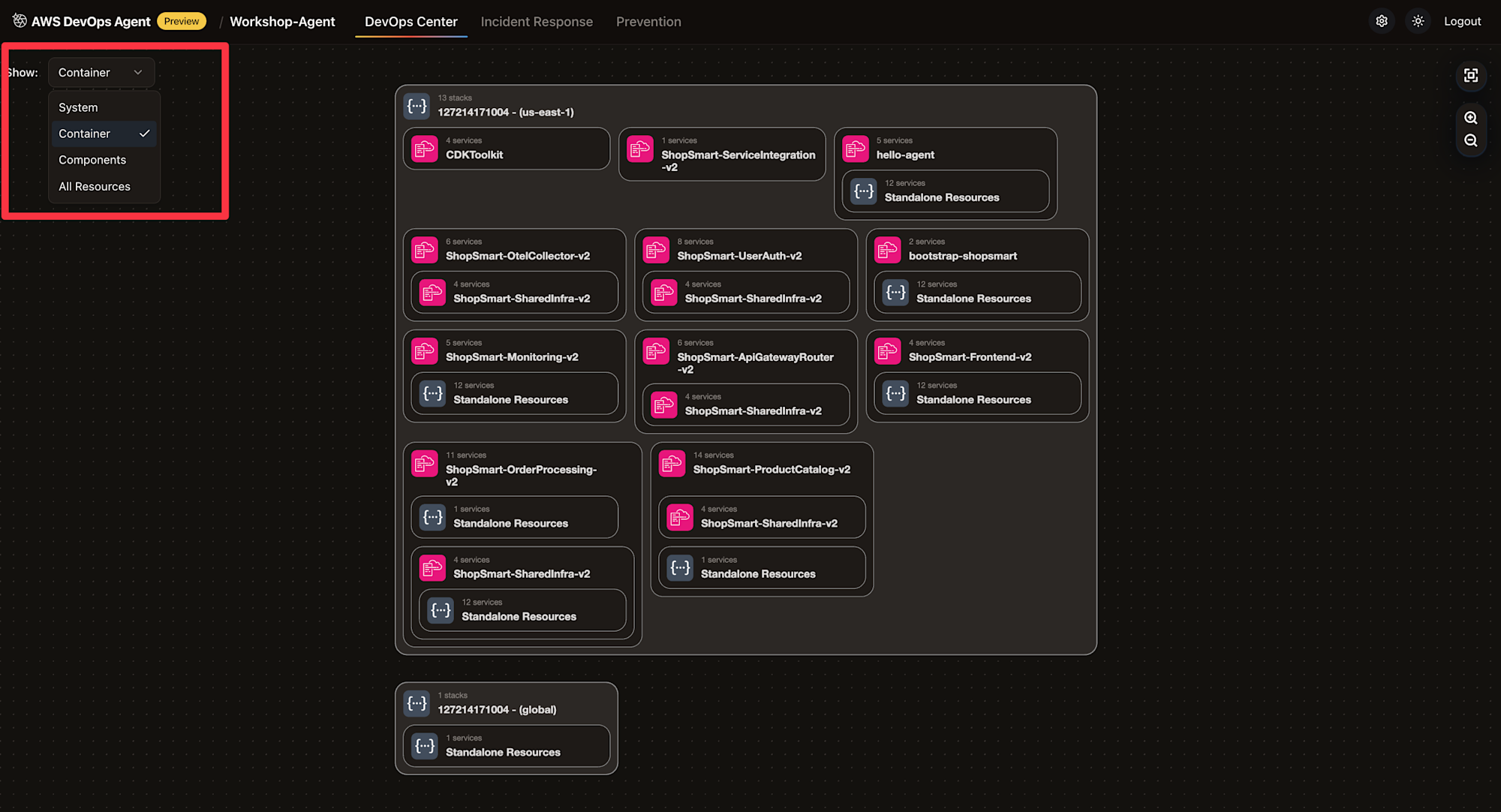Click the us-east-1 account braces icon
Screen dimensions: 1501x812
pos(417,106)
